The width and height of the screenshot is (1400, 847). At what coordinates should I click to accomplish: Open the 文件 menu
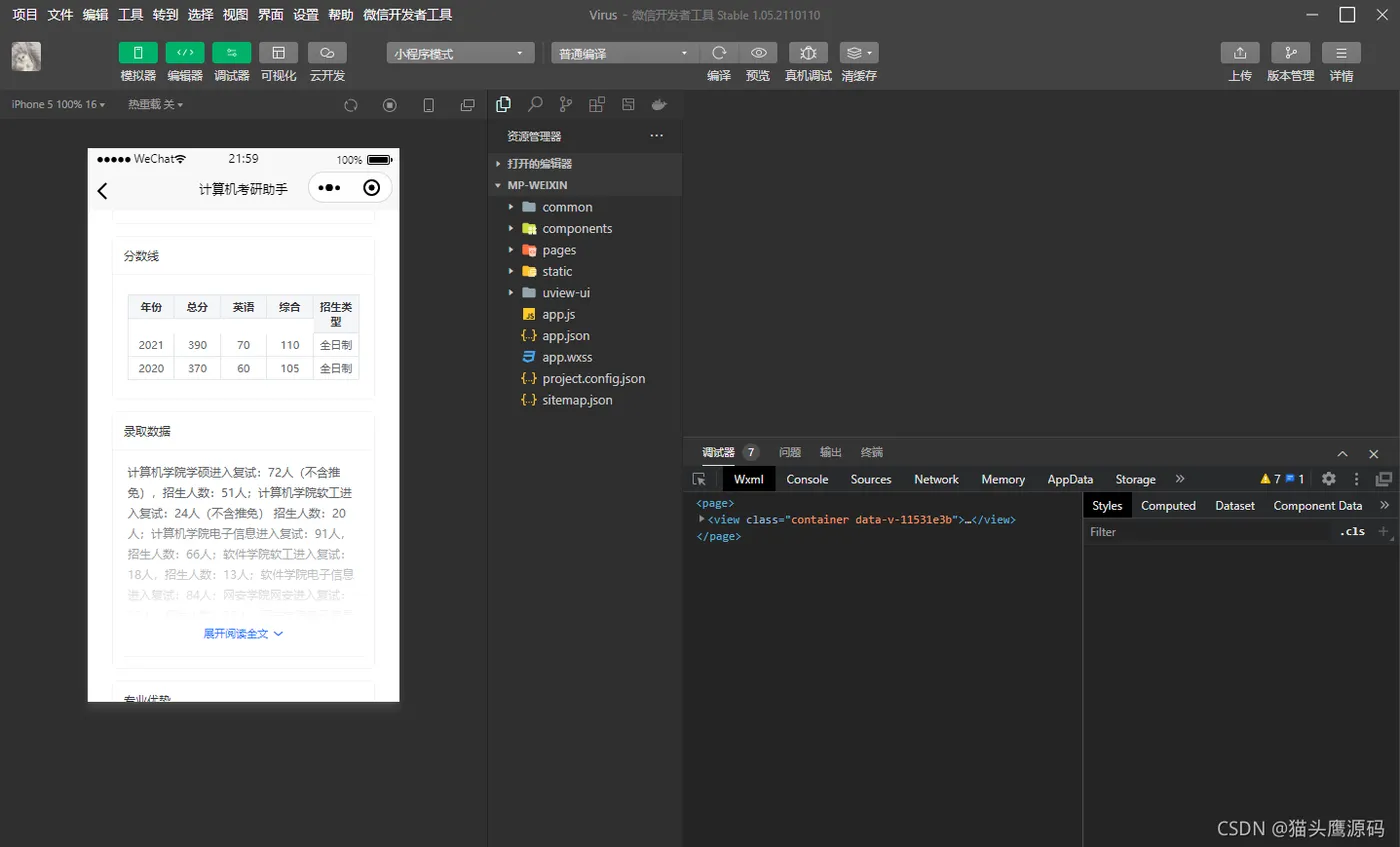tap(60, 15)
